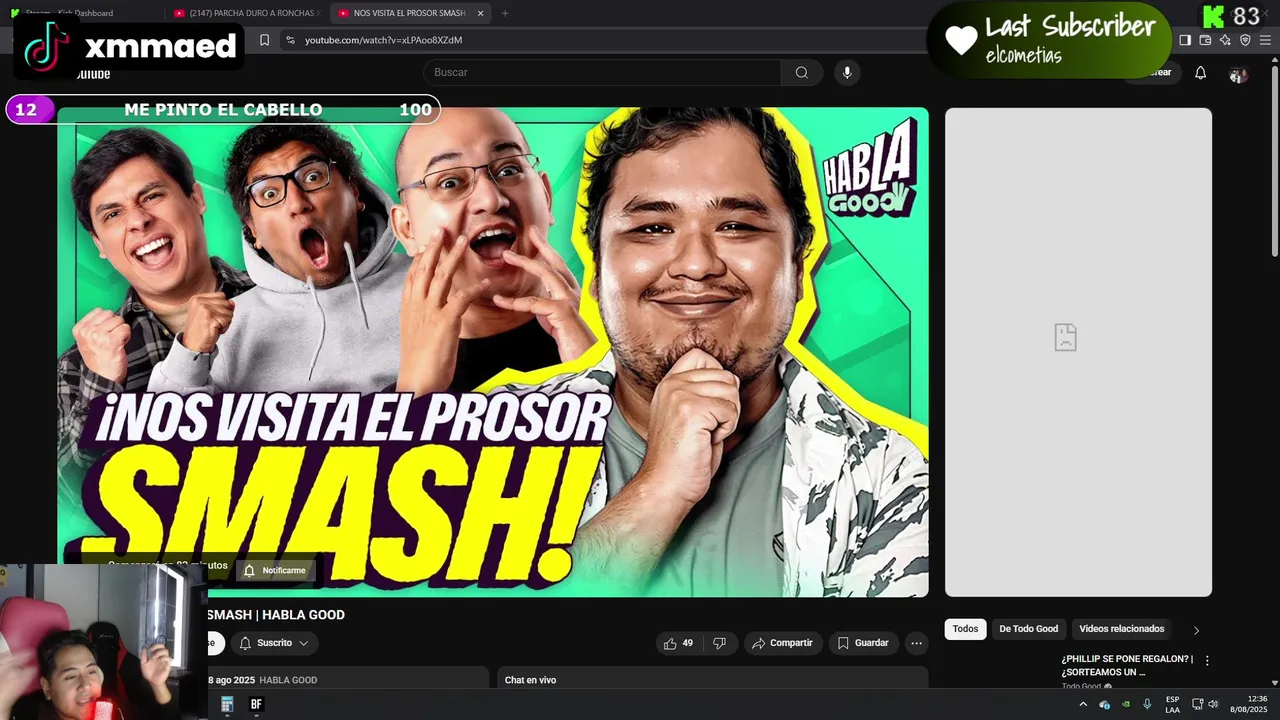
Task: Click the page vertical scrollbar
Action: (x=1274, y=160)
